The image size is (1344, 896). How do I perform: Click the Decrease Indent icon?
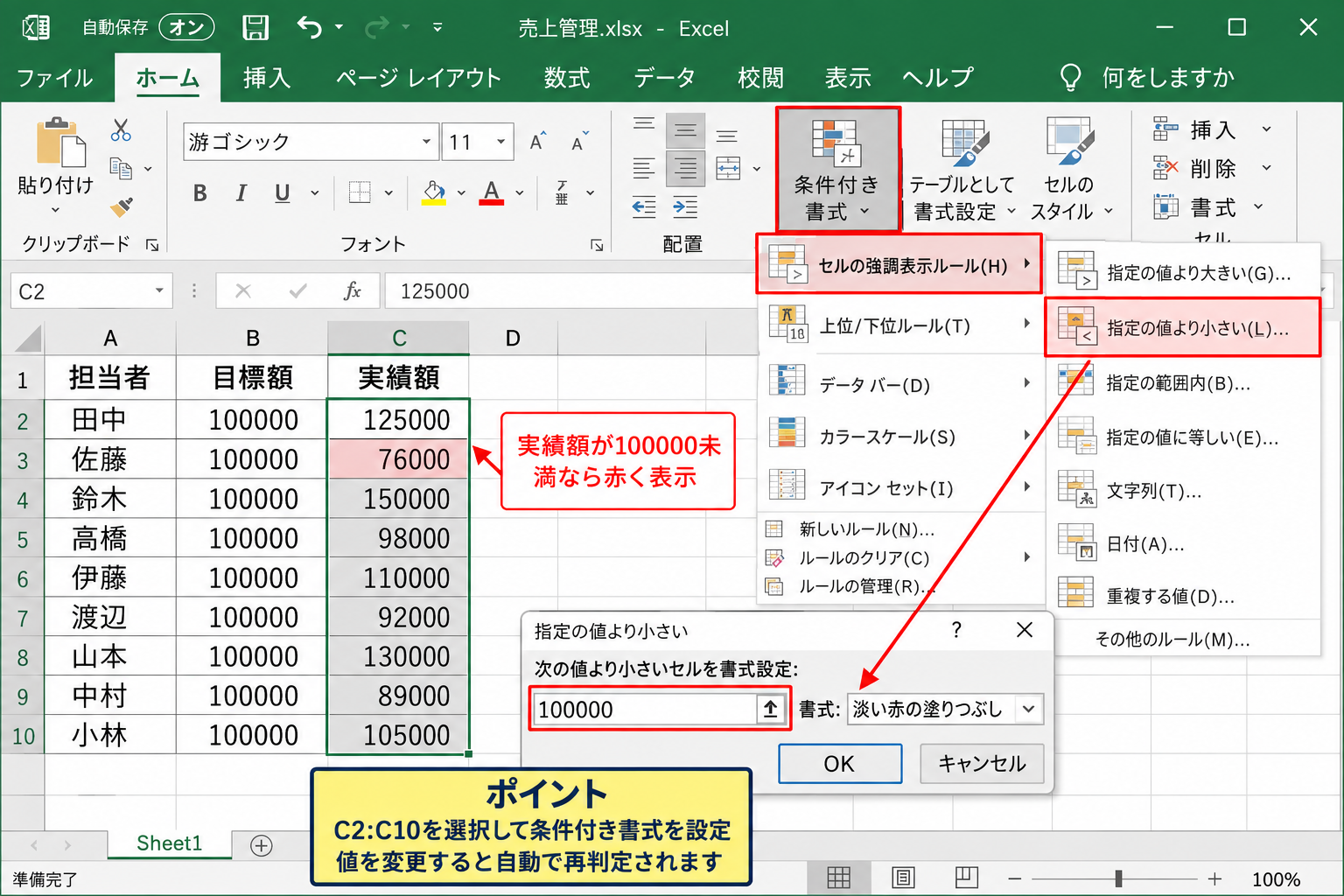644,207
